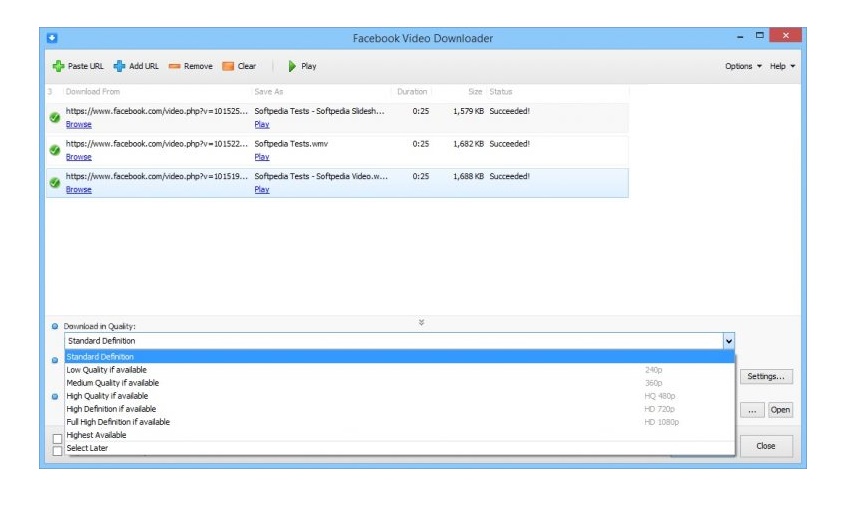Minimize the Facebook Video Downloader window
The height and width of the screenshot is (506, 843).
coord(740,36)
